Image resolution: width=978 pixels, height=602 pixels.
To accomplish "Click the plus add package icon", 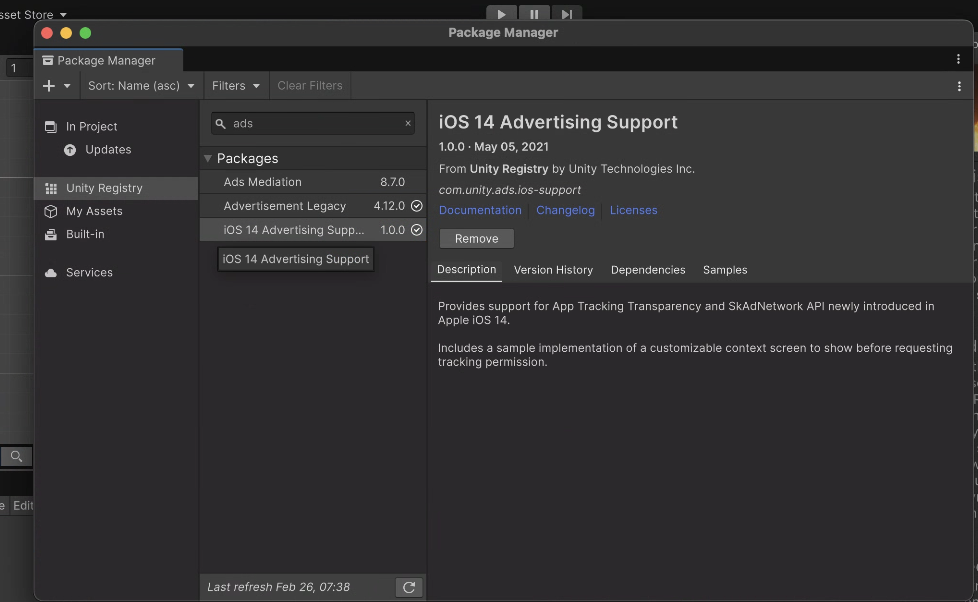I will [49, 86].
